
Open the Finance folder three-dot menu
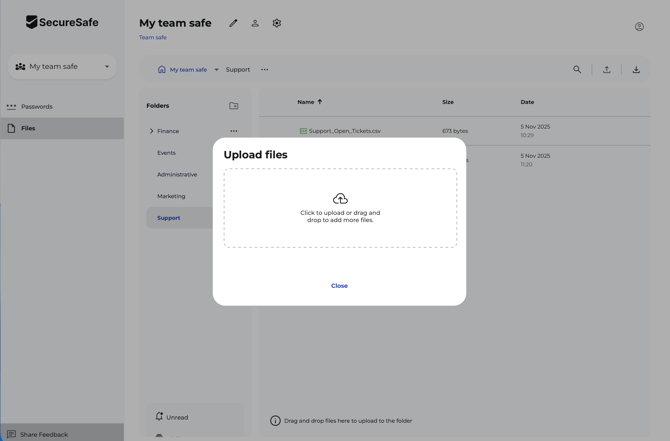[x=234, y=131]
